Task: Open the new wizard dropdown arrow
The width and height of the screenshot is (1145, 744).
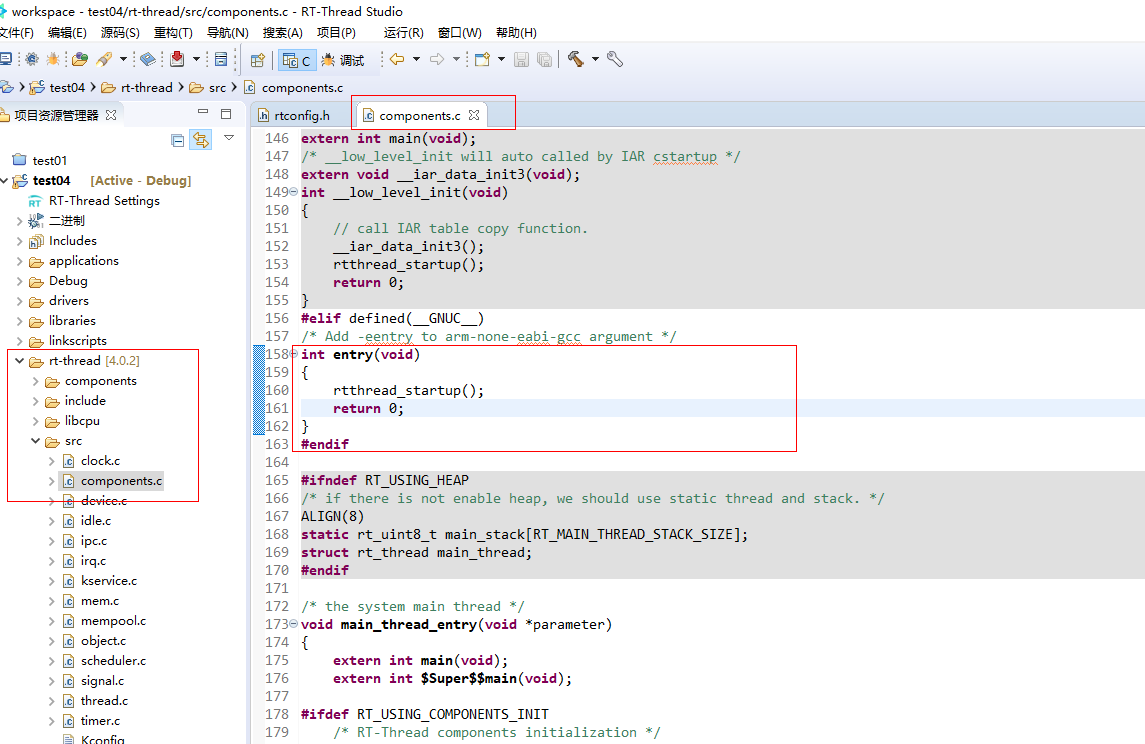Action: coord(501,59)
